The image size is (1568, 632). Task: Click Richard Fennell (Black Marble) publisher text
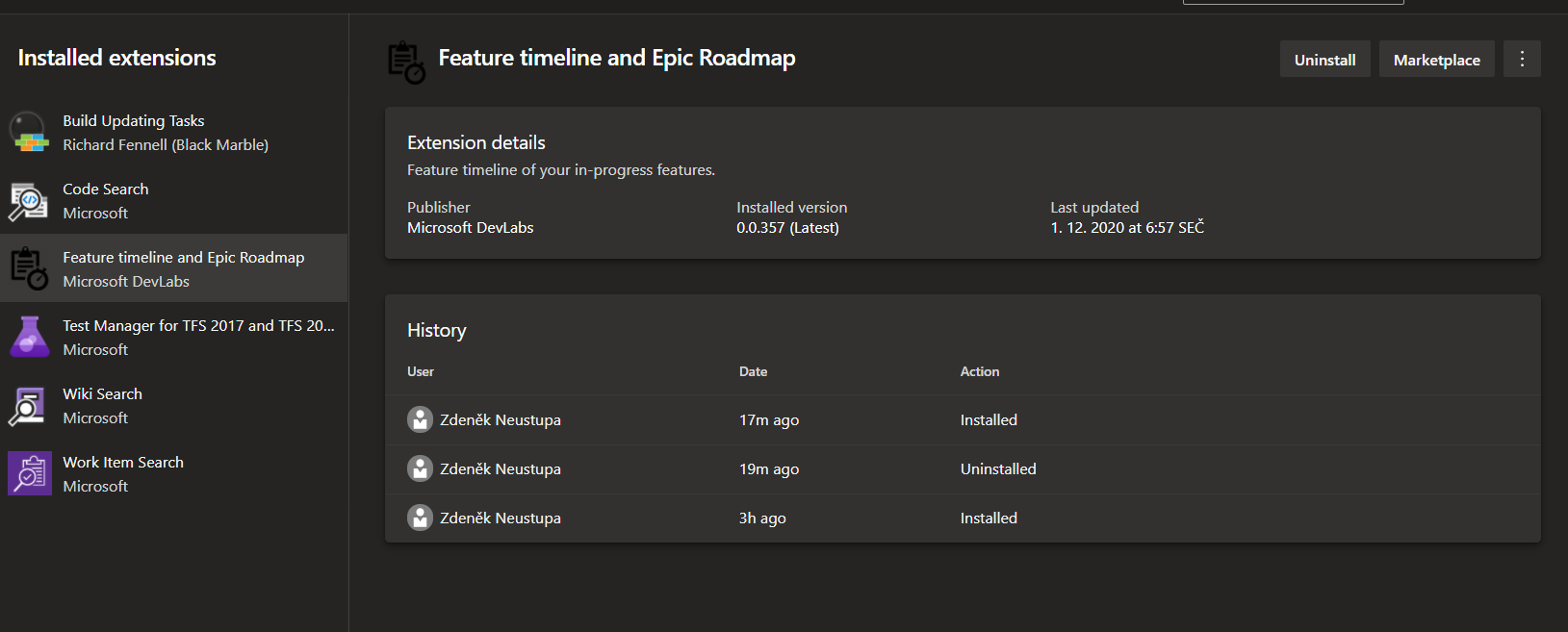(166, 145)
